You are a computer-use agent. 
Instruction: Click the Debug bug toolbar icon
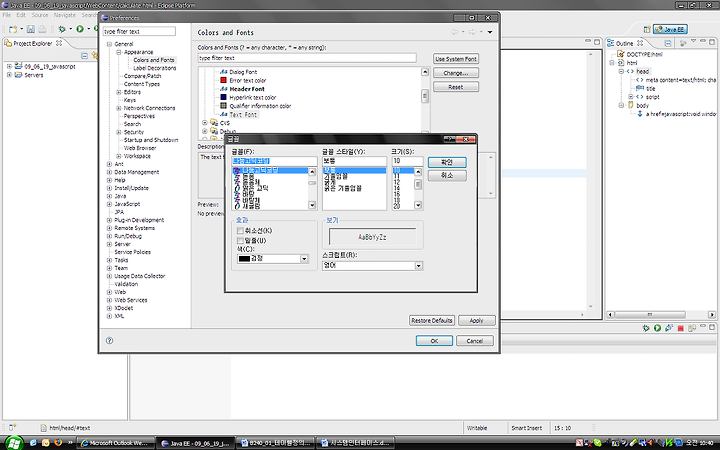click(x=62, y=29)
